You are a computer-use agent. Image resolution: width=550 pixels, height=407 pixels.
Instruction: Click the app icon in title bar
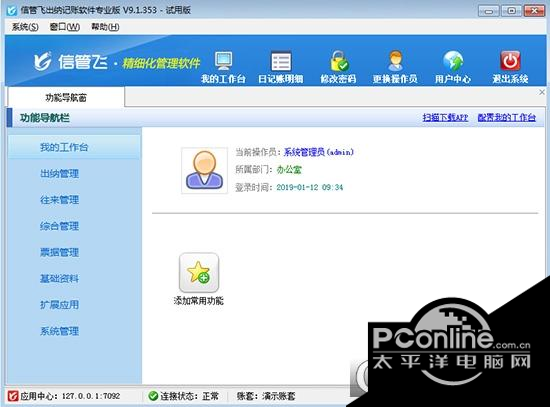[x=12, y=10]
